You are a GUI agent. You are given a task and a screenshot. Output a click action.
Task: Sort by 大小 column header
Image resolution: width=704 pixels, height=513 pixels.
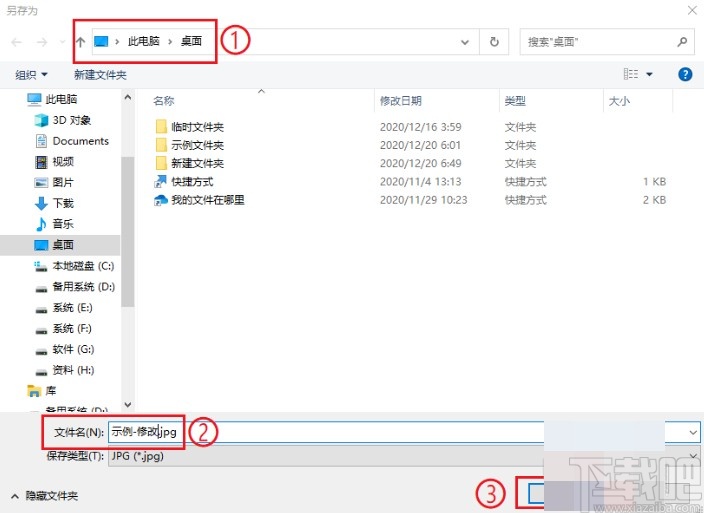(x=619, y=101)
